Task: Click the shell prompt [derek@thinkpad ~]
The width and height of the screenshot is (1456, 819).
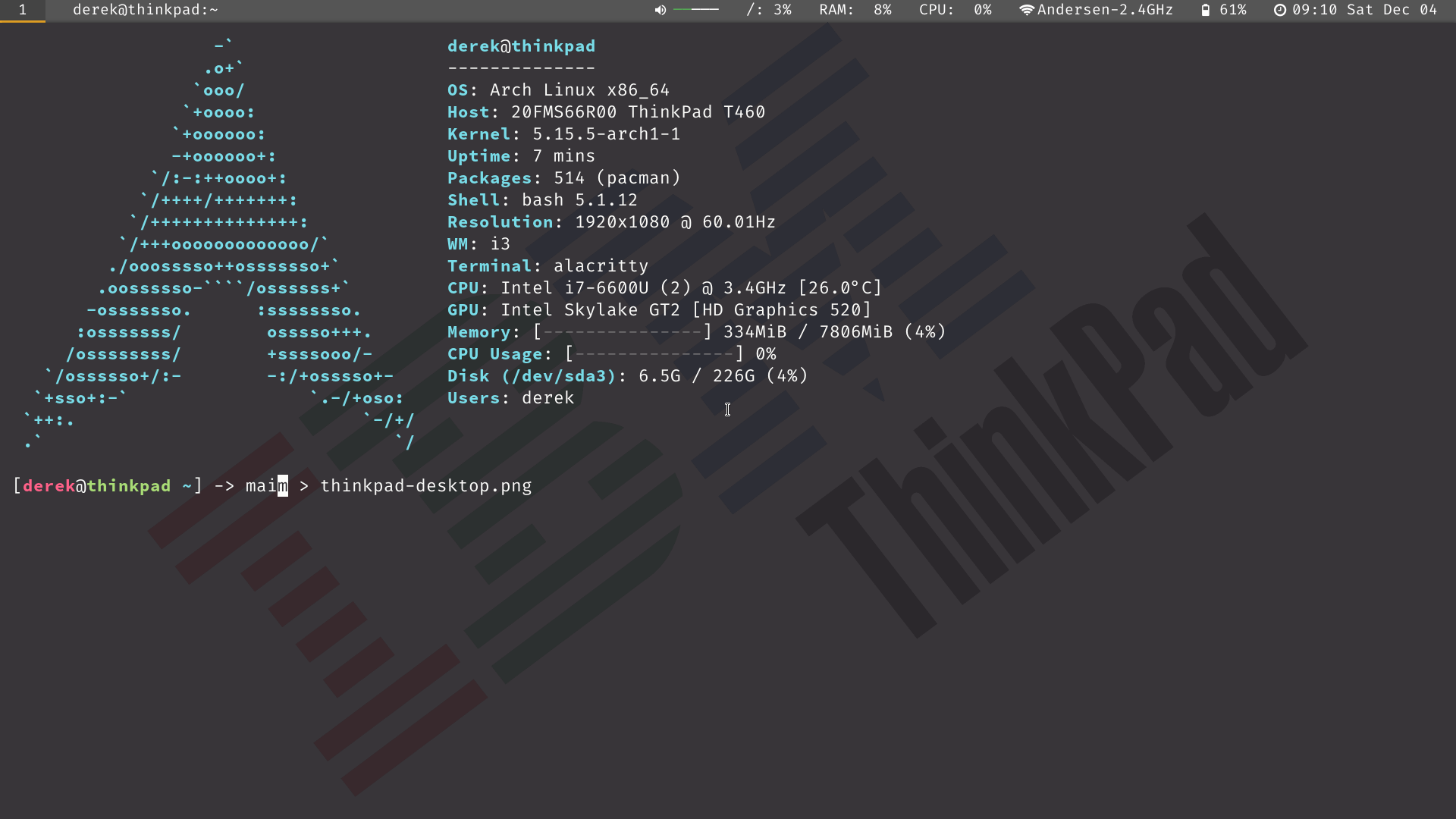Action: click(x=108, y=486)
